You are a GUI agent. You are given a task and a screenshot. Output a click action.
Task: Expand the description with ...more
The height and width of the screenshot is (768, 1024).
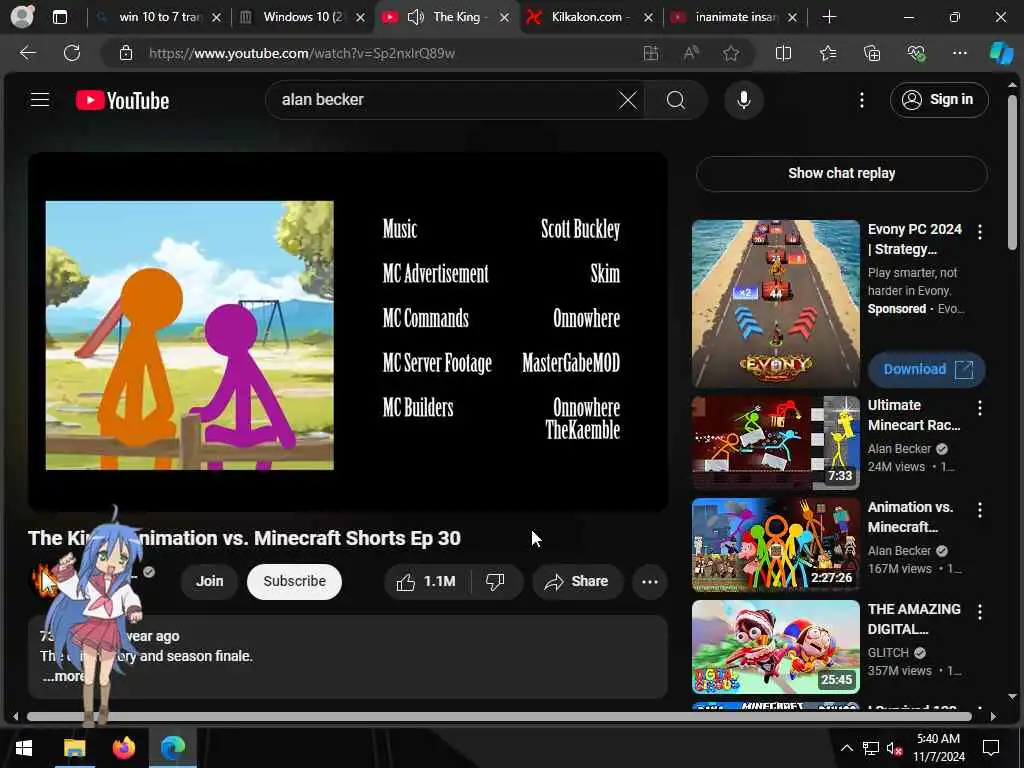(63, 676)
